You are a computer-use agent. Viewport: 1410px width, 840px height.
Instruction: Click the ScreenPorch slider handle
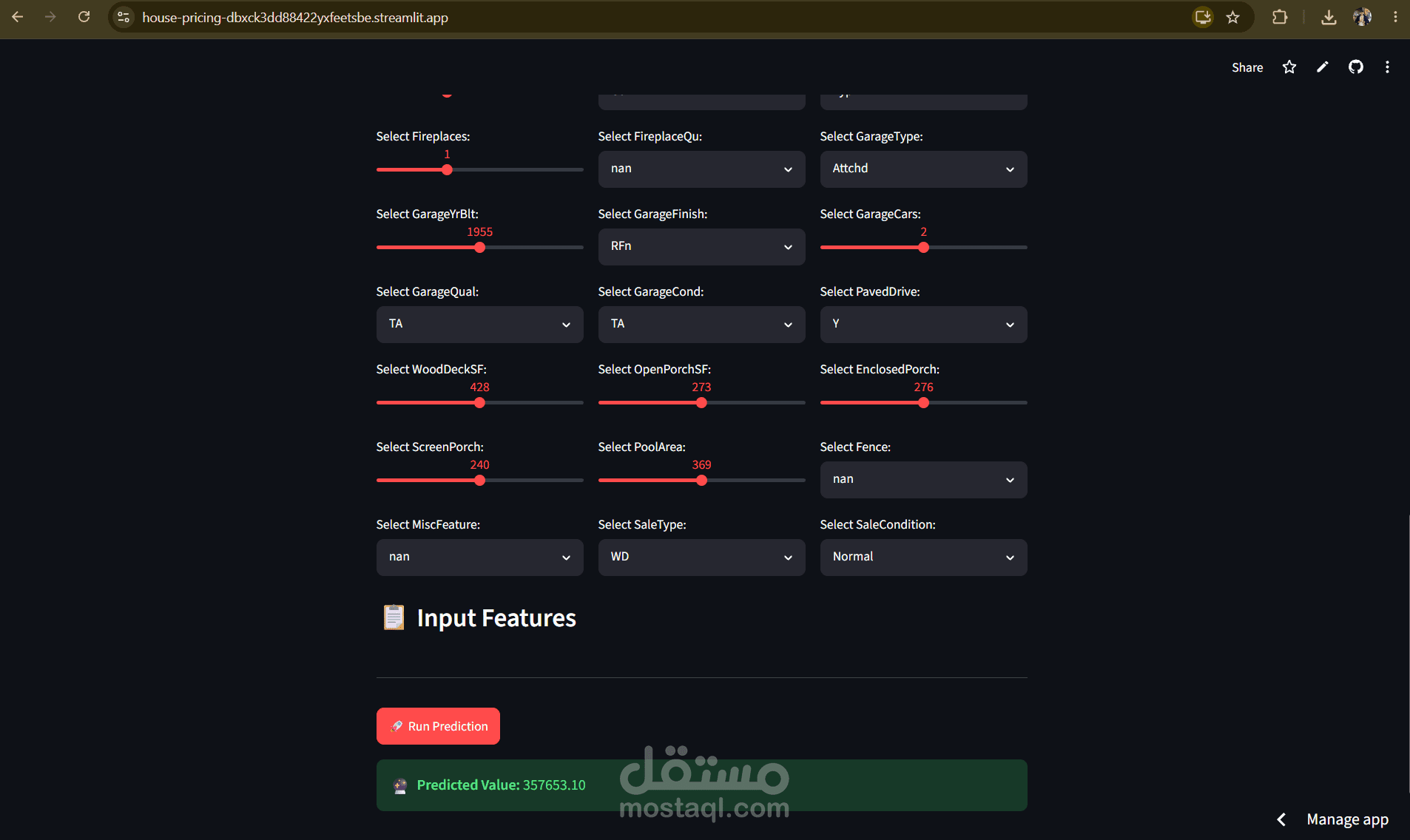(479, 481)
